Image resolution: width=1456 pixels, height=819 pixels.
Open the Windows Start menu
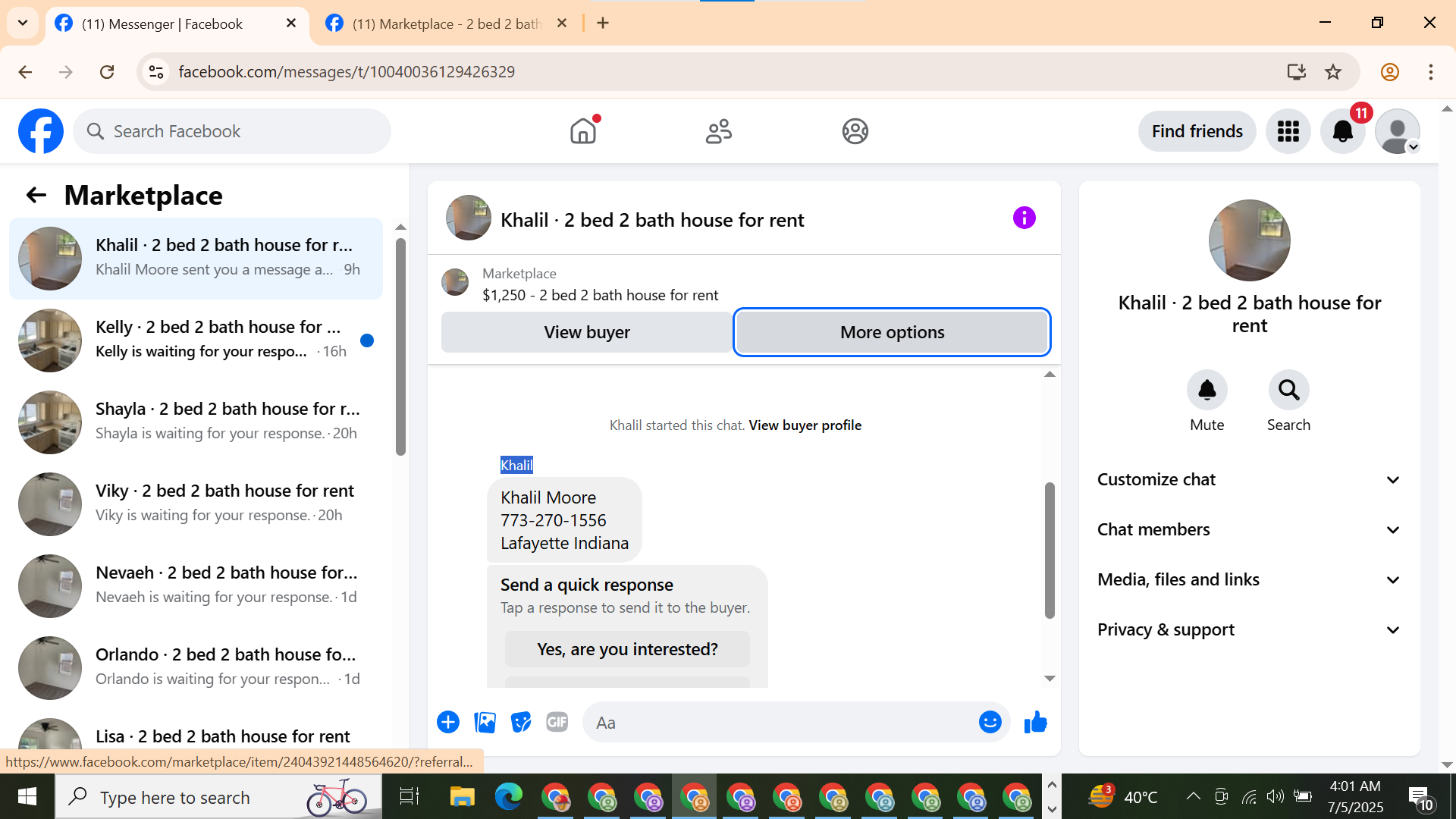[27, 796]
